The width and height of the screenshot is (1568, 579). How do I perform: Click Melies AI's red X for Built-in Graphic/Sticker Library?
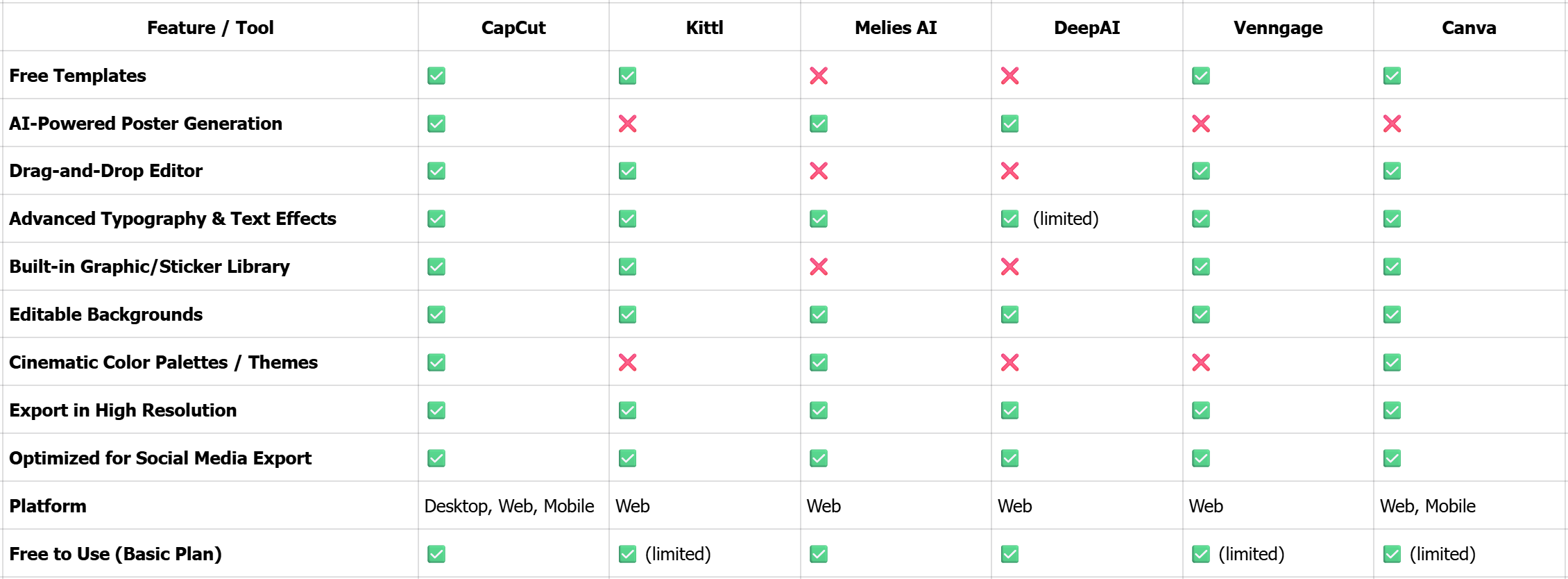click(x=819, y=267)
